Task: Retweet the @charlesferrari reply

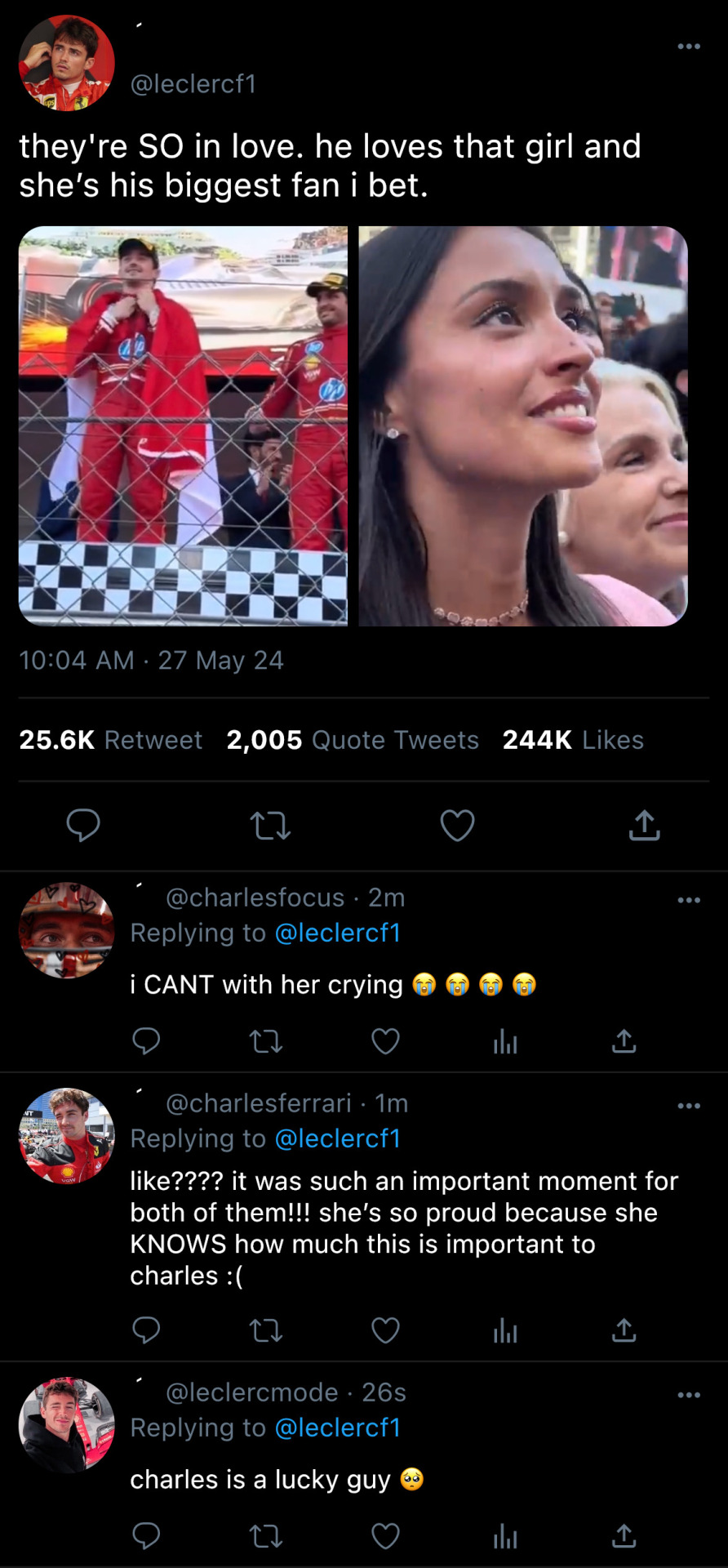Action: 266,1331
